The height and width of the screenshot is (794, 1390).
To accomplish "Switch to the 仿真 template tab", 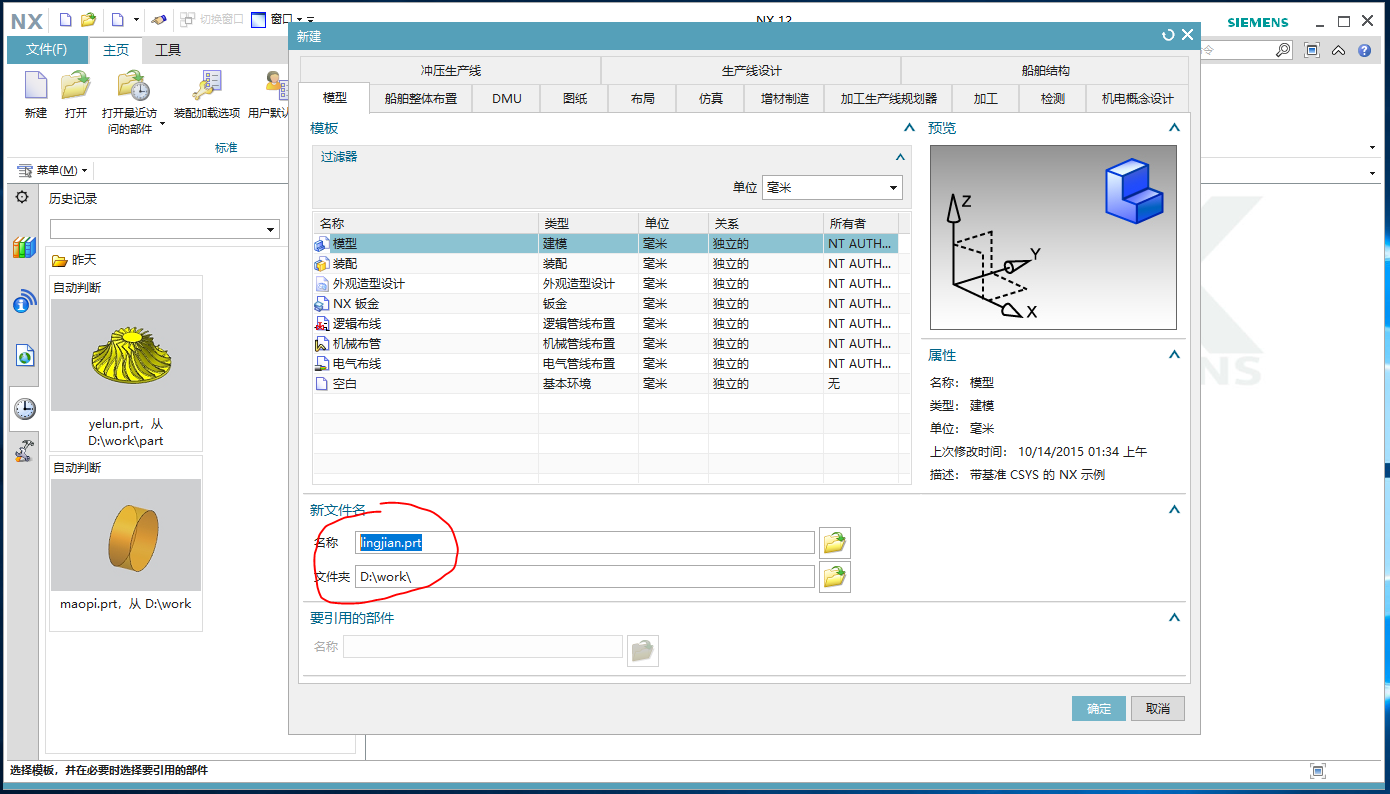I will pos(711,98).
